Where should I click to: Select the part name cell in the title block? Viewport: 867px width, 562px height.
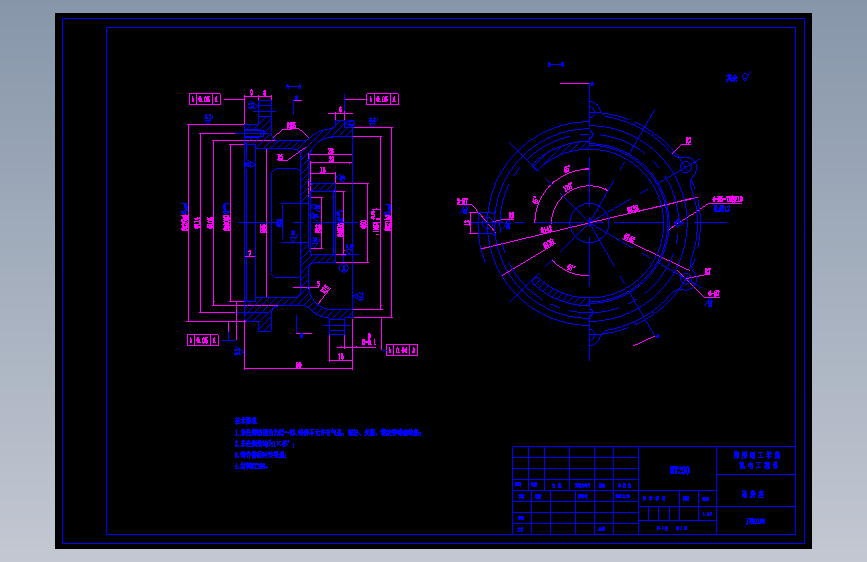(756, 491)
